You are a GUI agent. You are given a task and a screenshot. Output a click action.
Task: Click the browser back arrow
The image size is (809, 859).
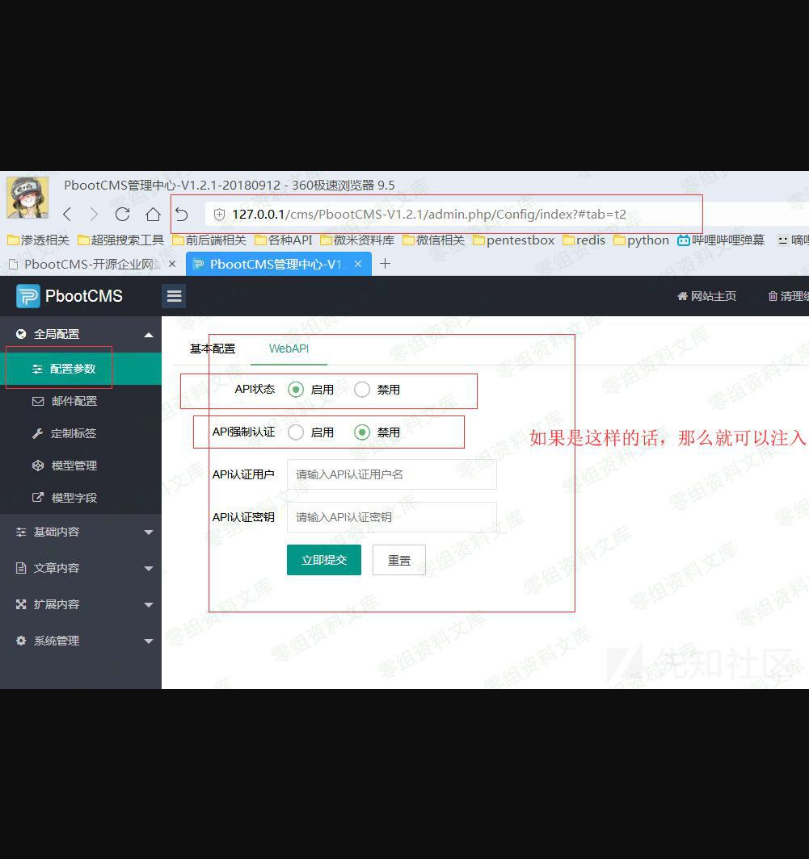[x=67, y=214]
